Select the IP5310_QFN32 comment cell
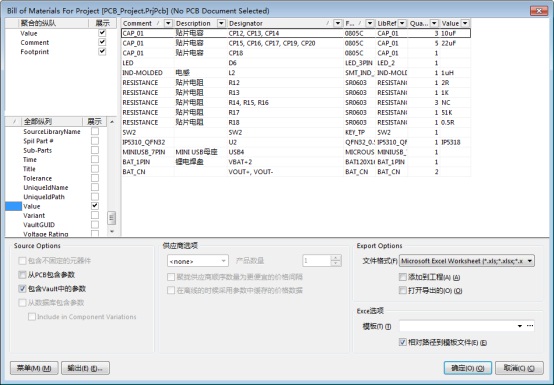 pos(148,142)
